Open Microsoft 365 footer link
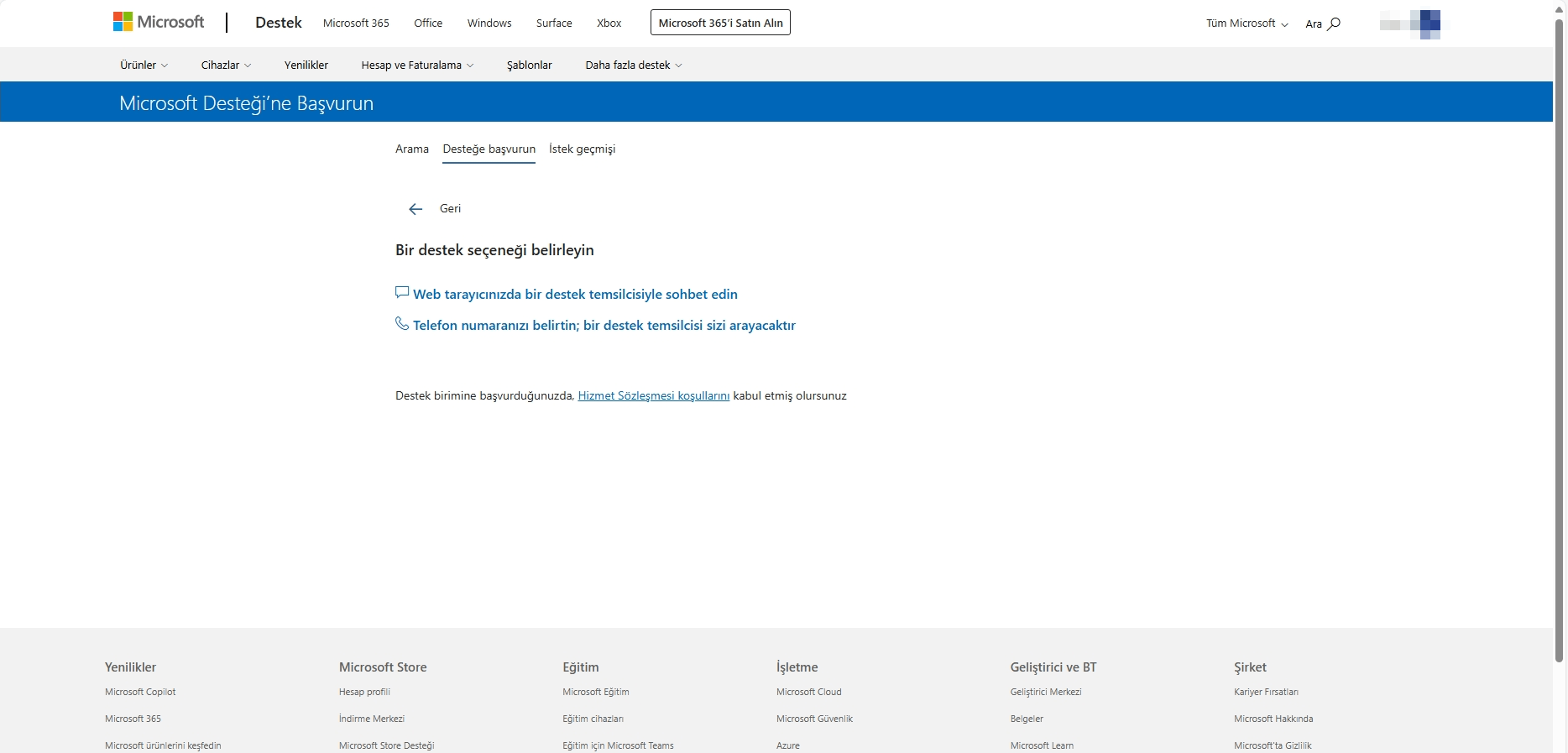Screen dimensions: 1568x753 [133, 719]
